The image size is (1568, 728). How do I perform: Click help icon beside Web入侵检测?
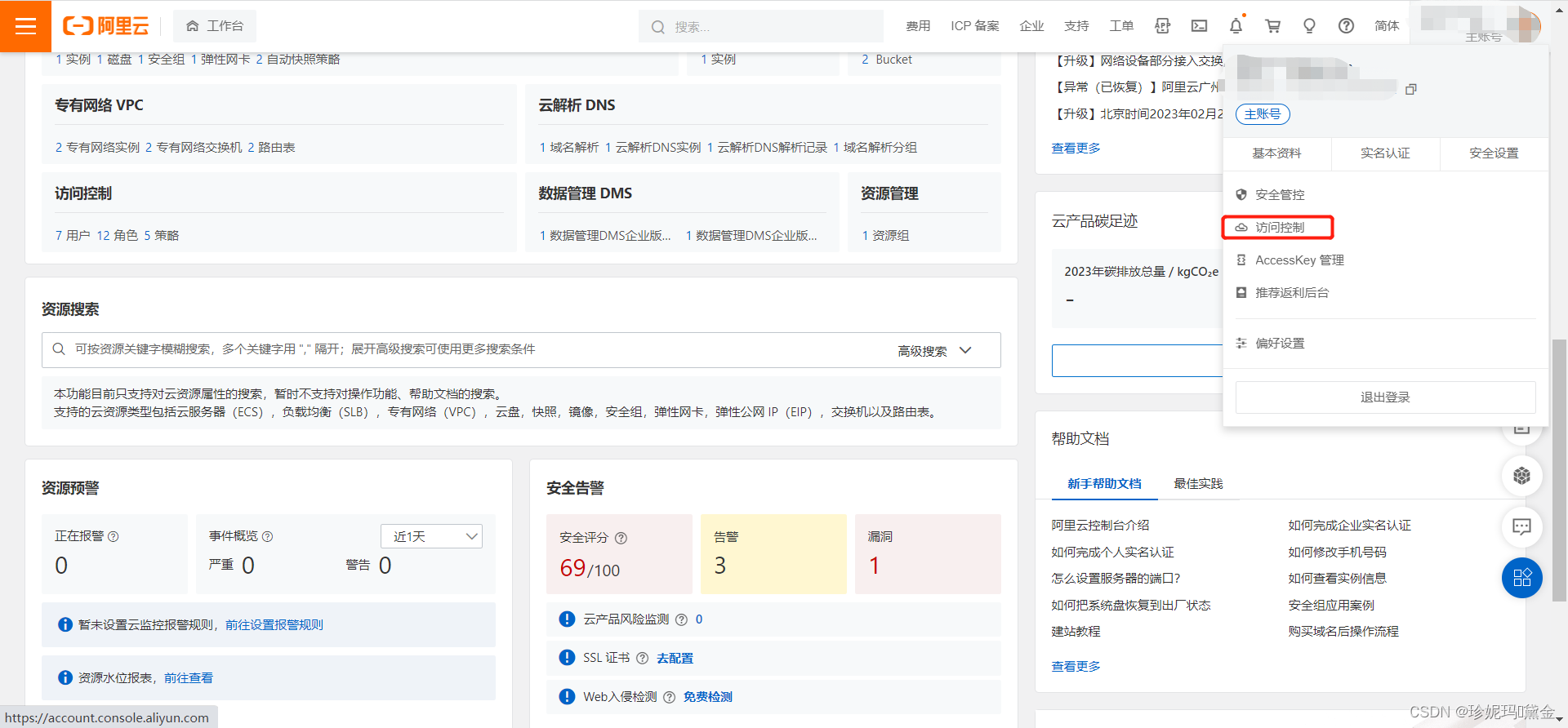pyautogui.click(x=669, y=697)
